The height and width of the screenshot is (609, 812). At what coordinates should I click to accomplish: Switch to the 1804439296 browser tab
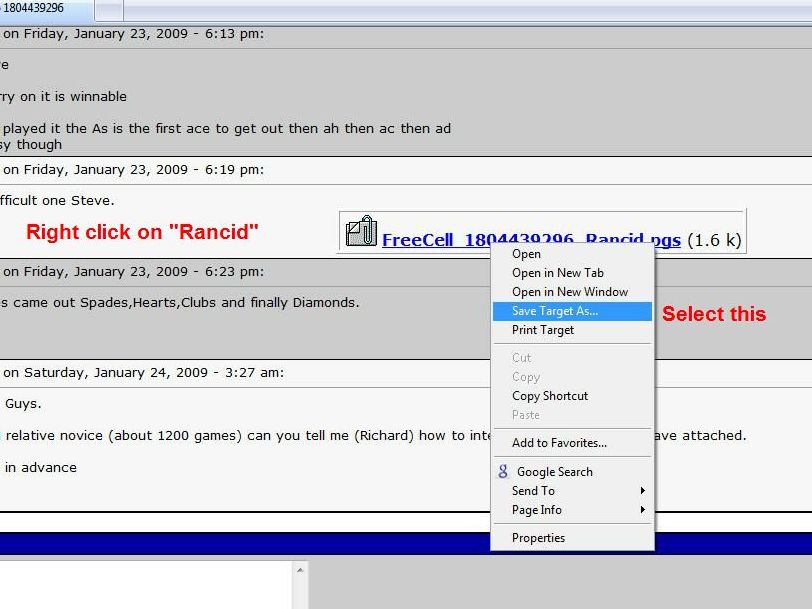click(x=45, y=9)
